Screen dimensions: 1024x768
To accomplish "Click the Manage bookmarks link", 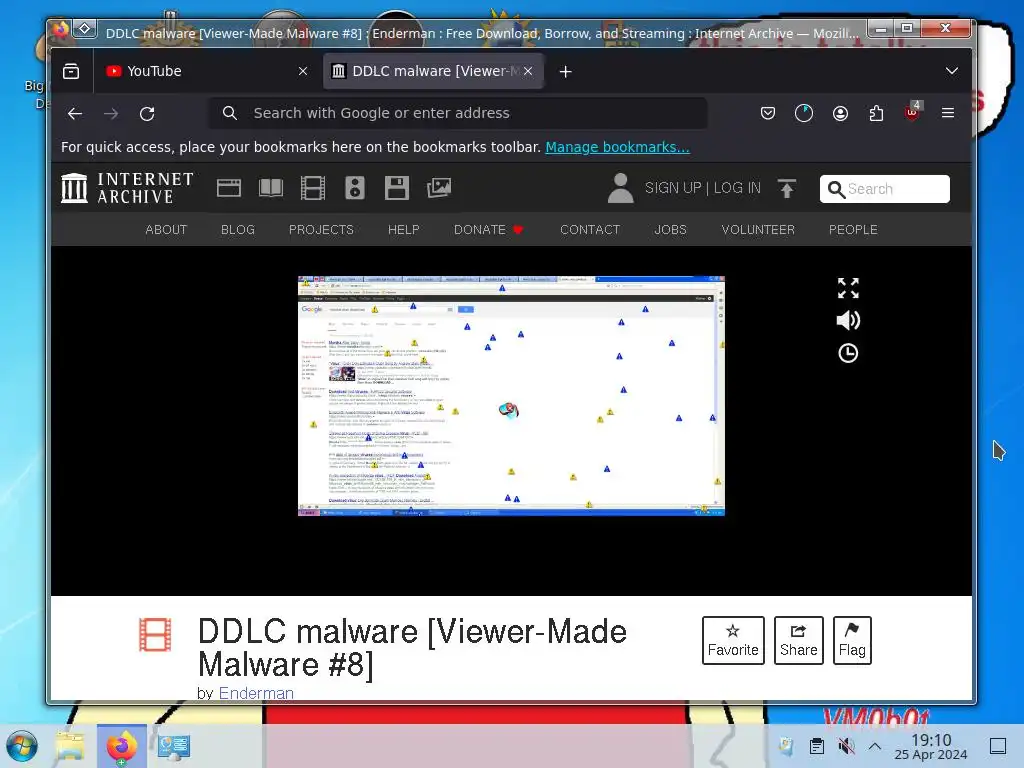I will point(617,147).
